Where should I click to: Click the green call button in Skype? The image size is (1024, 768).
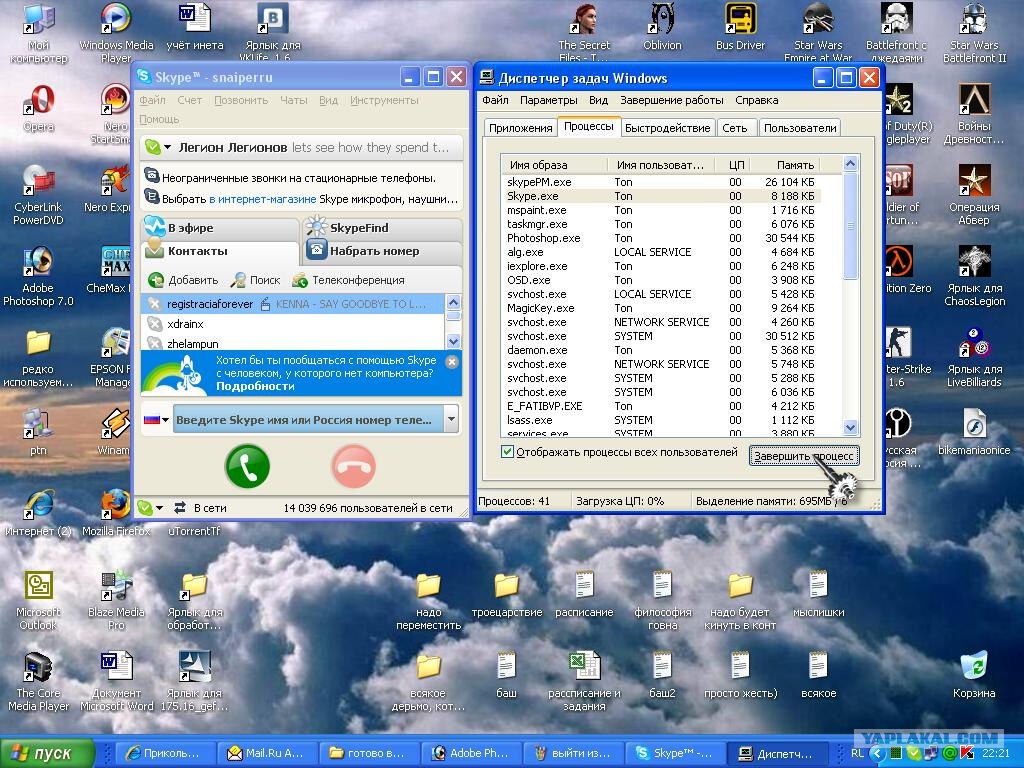[x=248, y=466]
